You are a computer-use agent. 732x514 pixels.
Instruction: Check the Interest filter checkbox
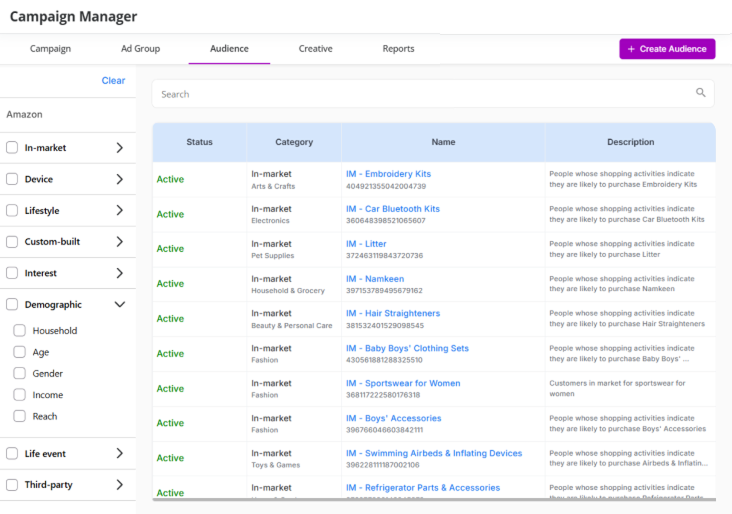pos(12,273)
